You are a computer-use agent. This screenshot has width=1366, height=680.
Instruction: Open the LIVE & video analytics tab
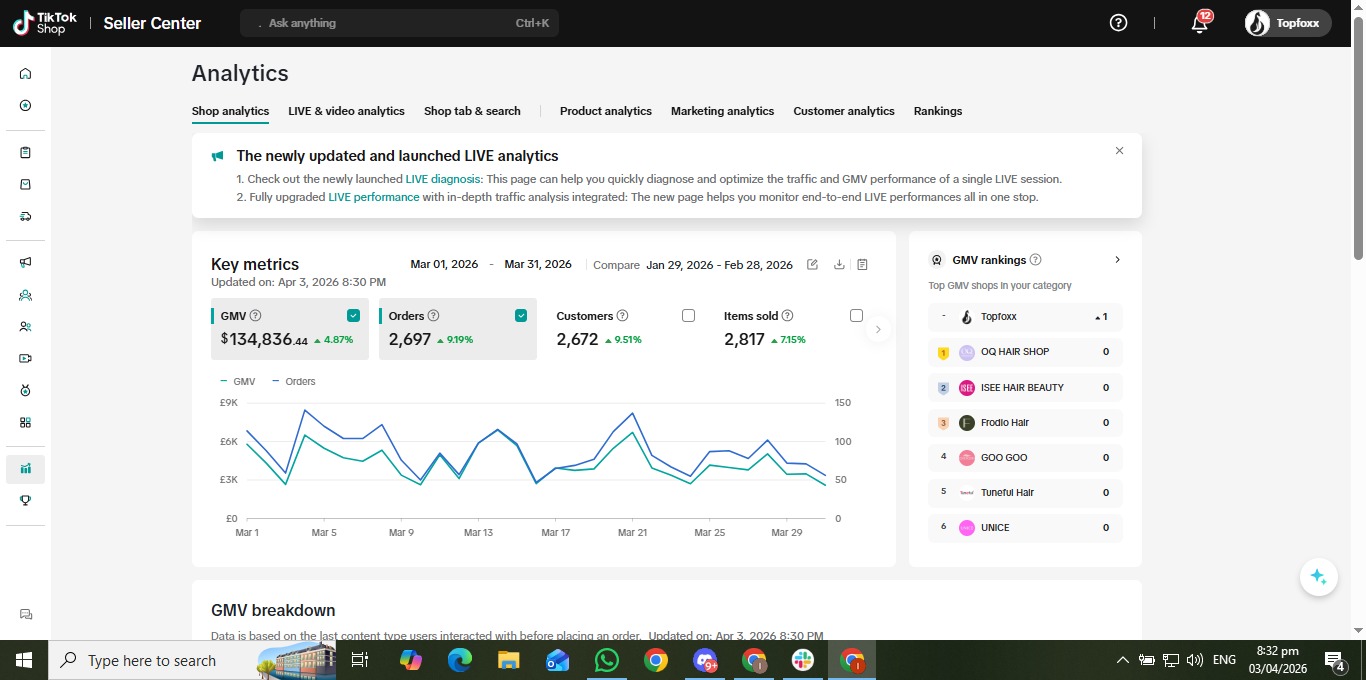[346, 111]
